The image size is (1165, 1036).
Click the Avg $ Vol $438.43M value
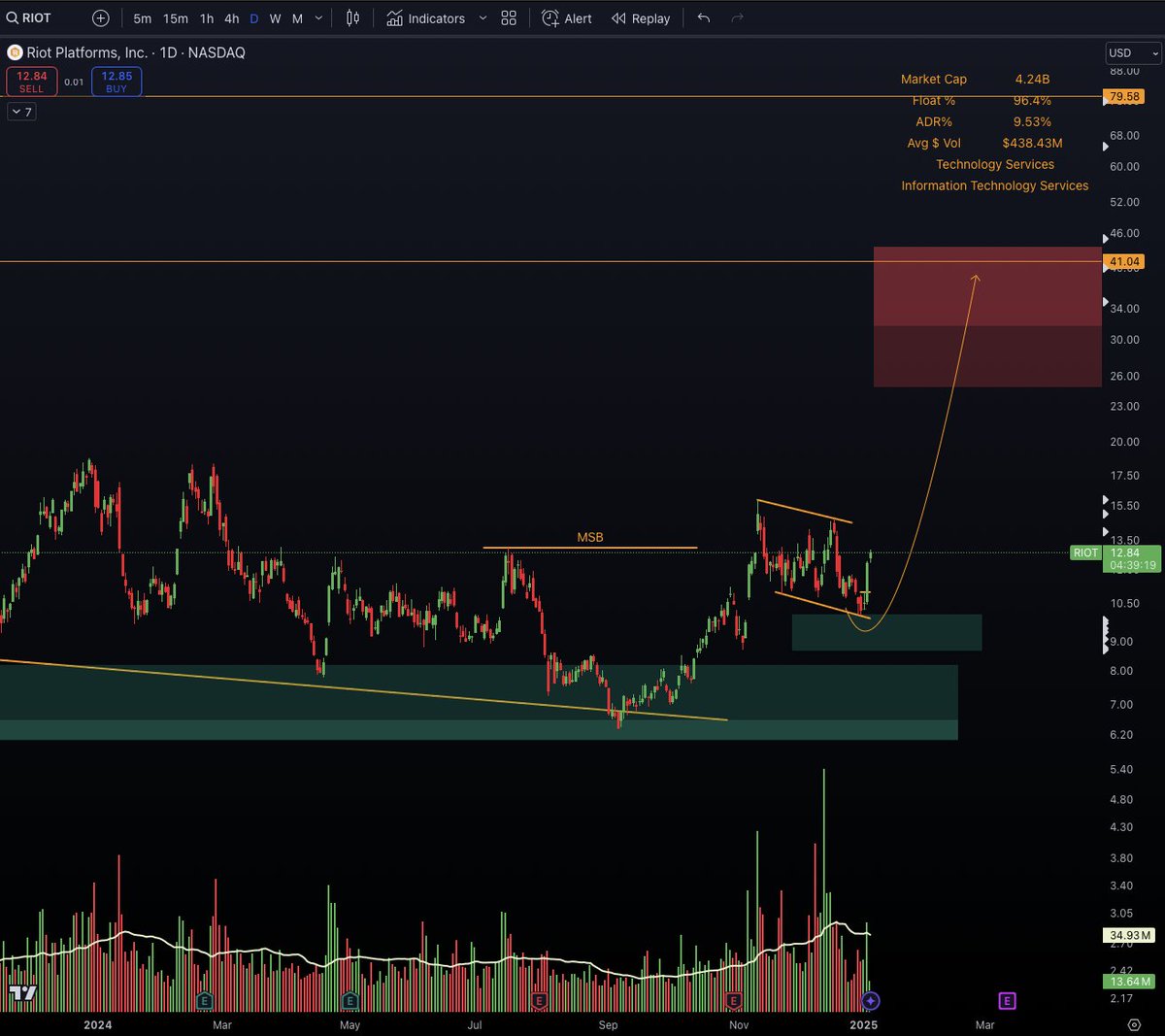pos(1032,144)
